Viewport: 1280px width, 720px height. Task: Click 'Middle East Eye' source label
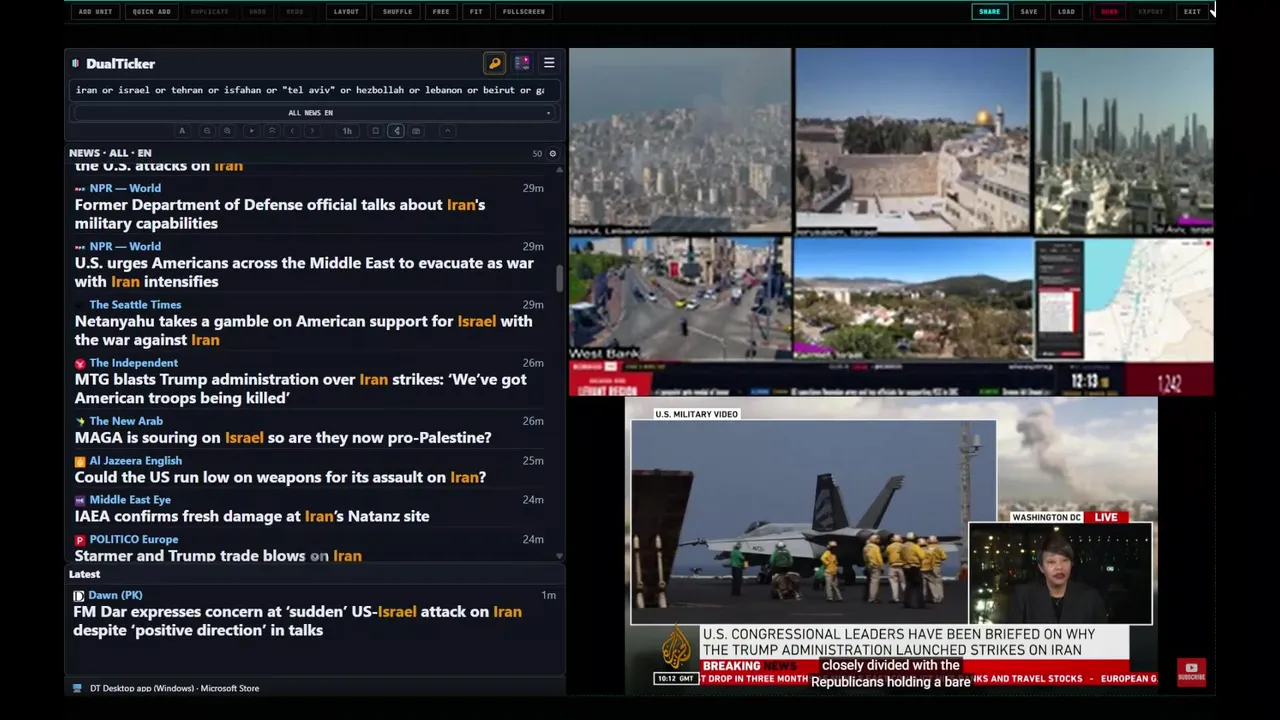pyautogui.click(x=130, y=500)
